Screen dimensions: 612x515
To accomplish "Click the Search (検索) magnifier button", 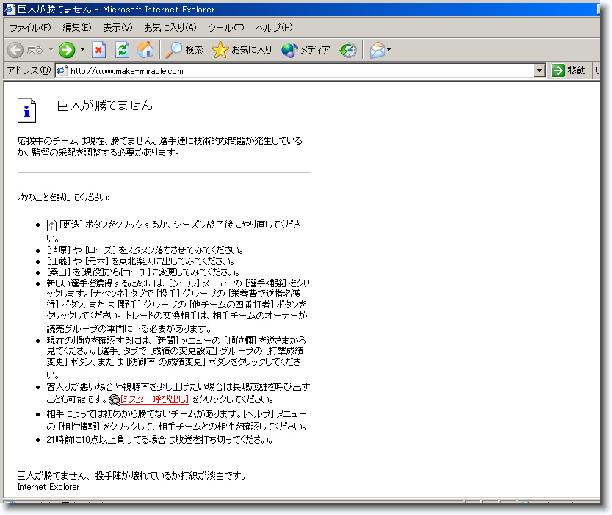I will click(x=184, y=50).
